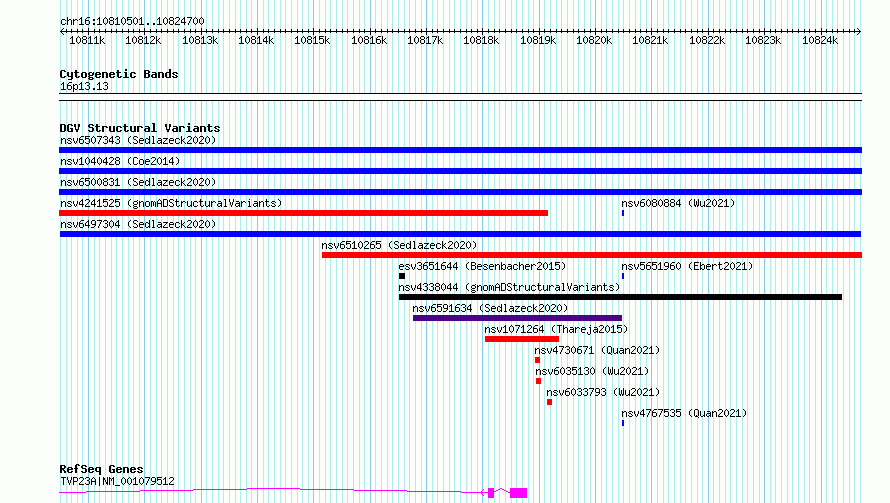
Task: Click the nsv5651960 (Ebert2021) label
Action: point(687,266)
